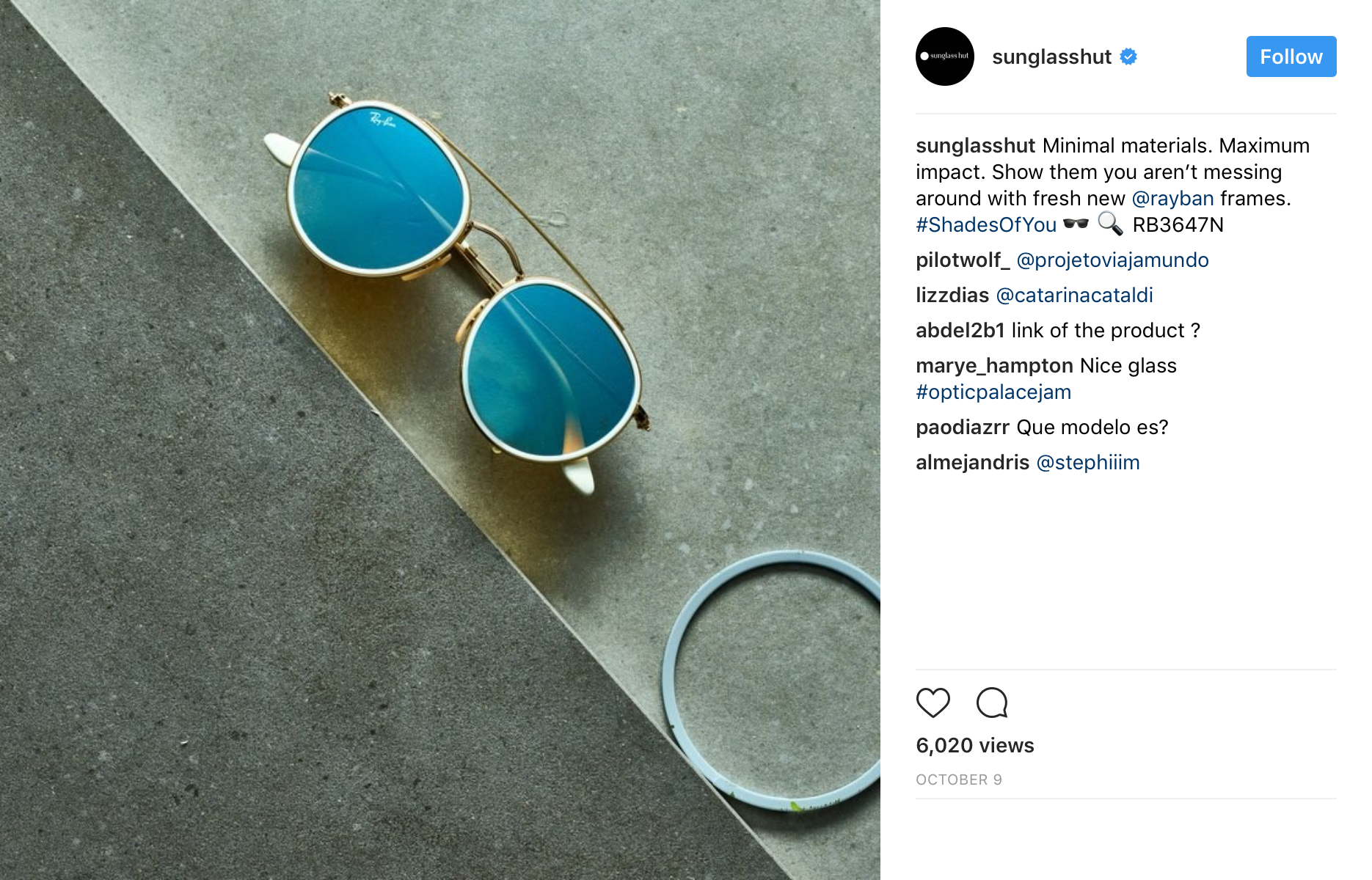The width and height of the screenshot is (1372, 880).
Task: Open the @rayban mention link
Action: [x=1173, y=198]
